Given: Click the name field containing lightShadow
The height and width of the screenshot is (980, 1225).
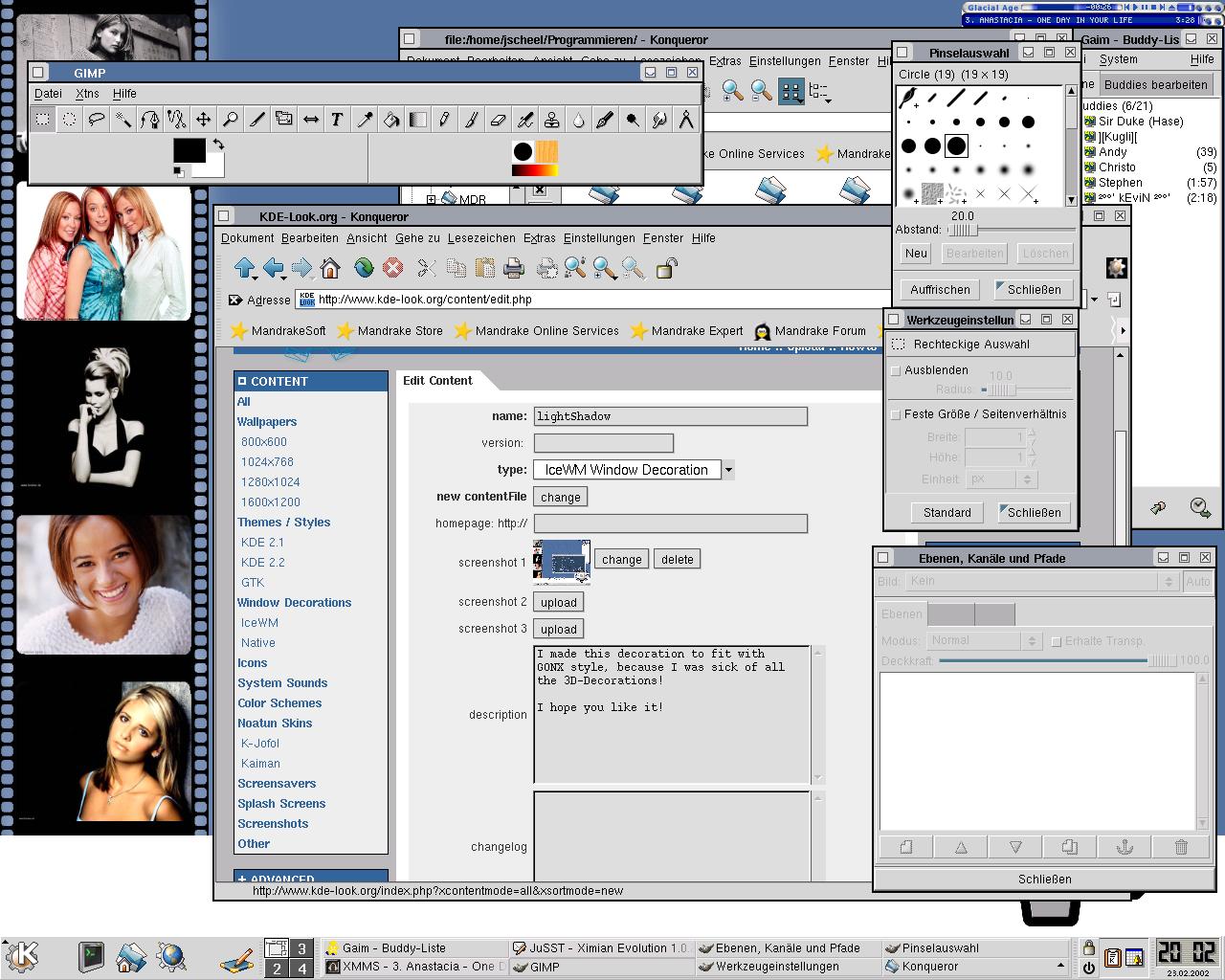Looking at the screenshot, I should coord(670,416).
